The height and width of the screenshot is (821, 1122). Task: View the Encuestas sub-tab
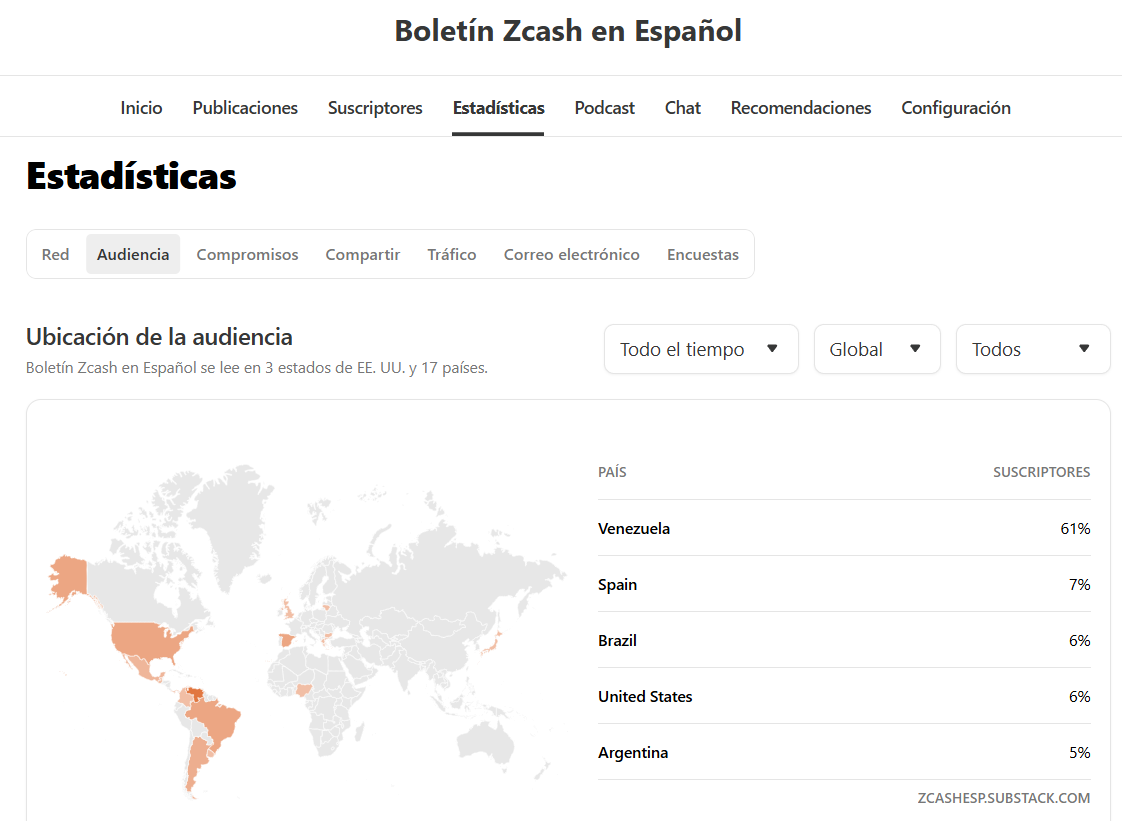point(703,255)
